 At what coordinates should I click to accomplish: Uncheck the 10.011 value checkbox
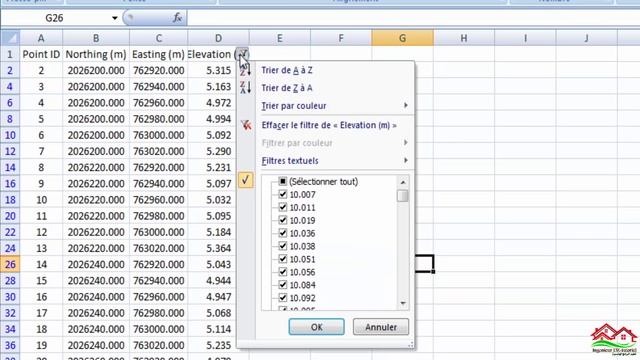(x=282, y=207)
